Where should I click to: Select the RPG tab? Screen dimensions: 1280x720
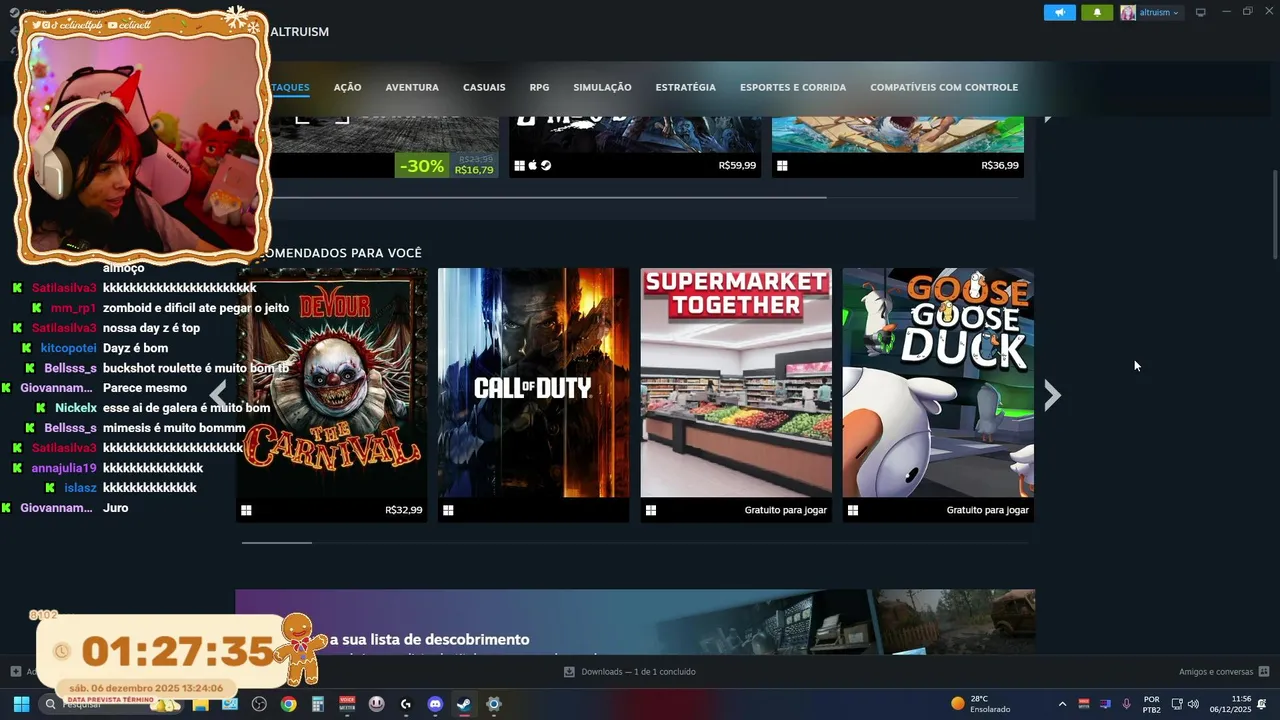[x=539, y=87]
